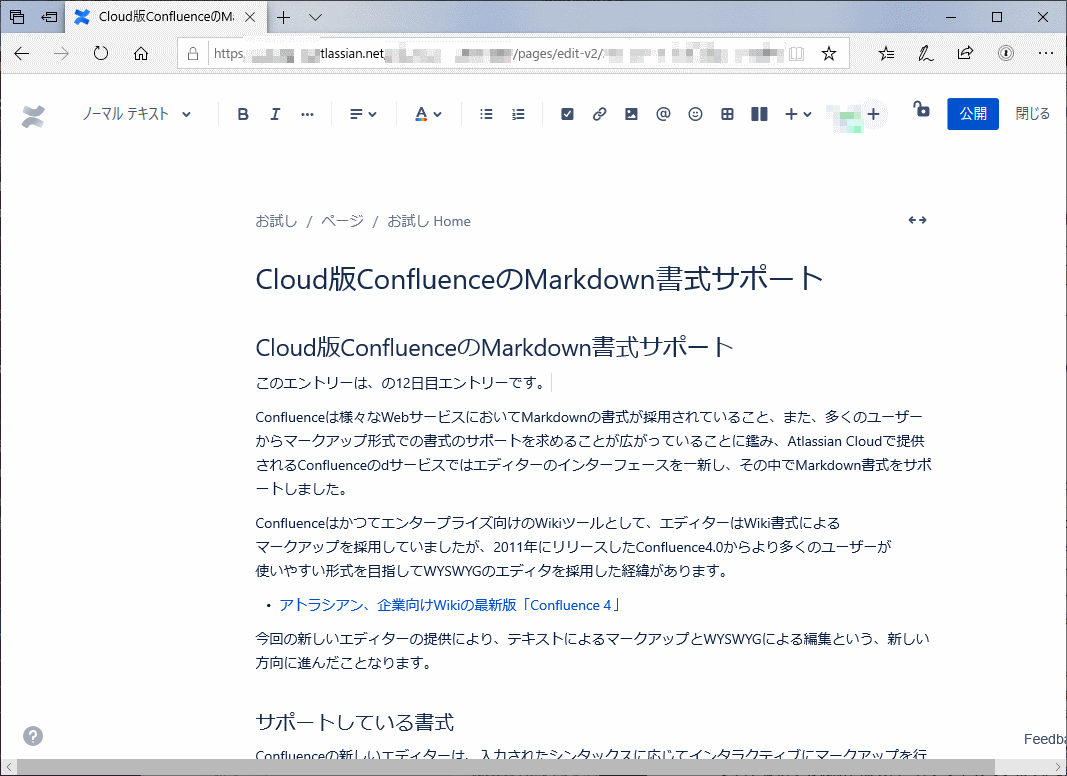Share this page from browser
Screen dimensions: 1067x776
pyautogui.click(x=965, y=53)
